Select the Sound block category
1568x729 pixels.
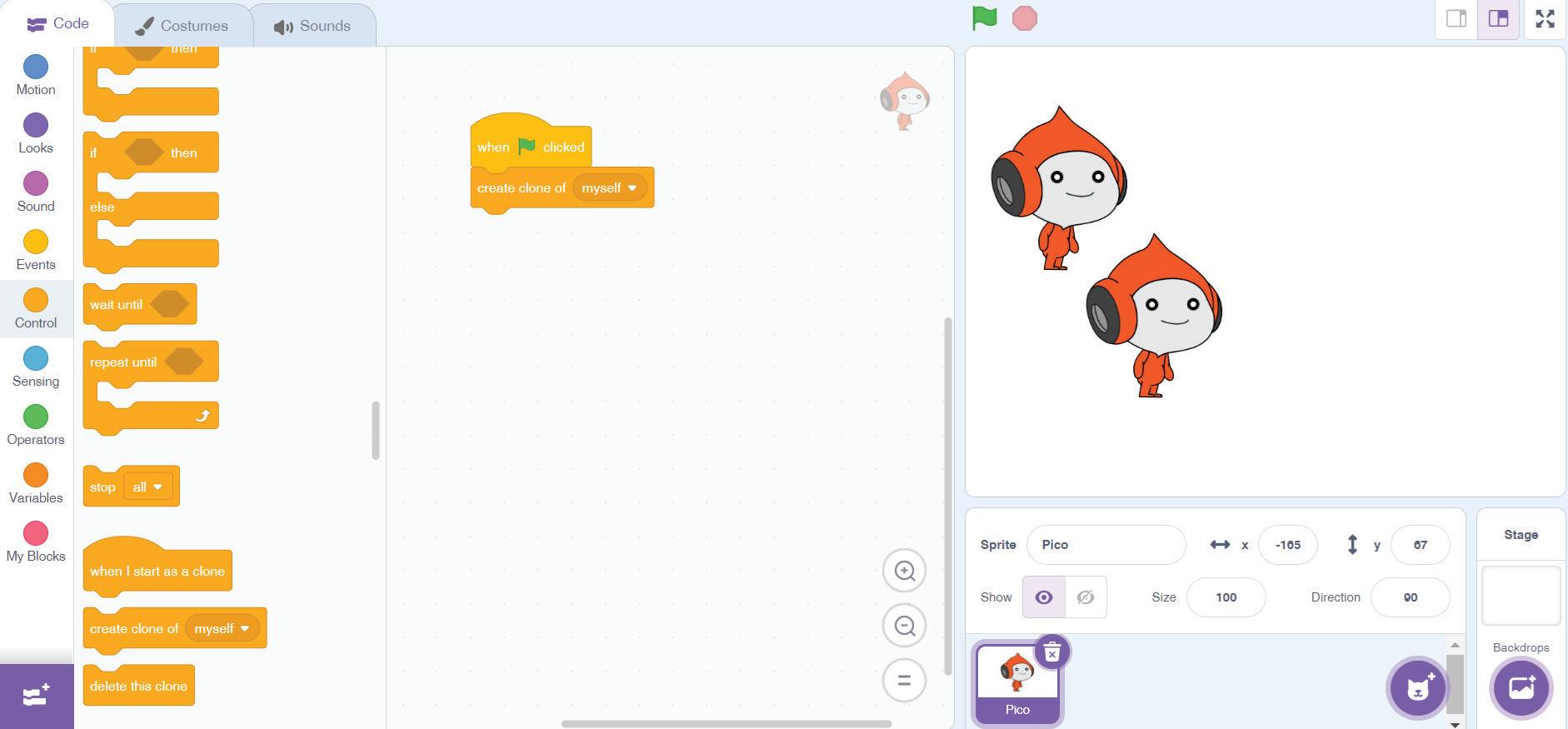pyautogui.click(x=36, y=192)
